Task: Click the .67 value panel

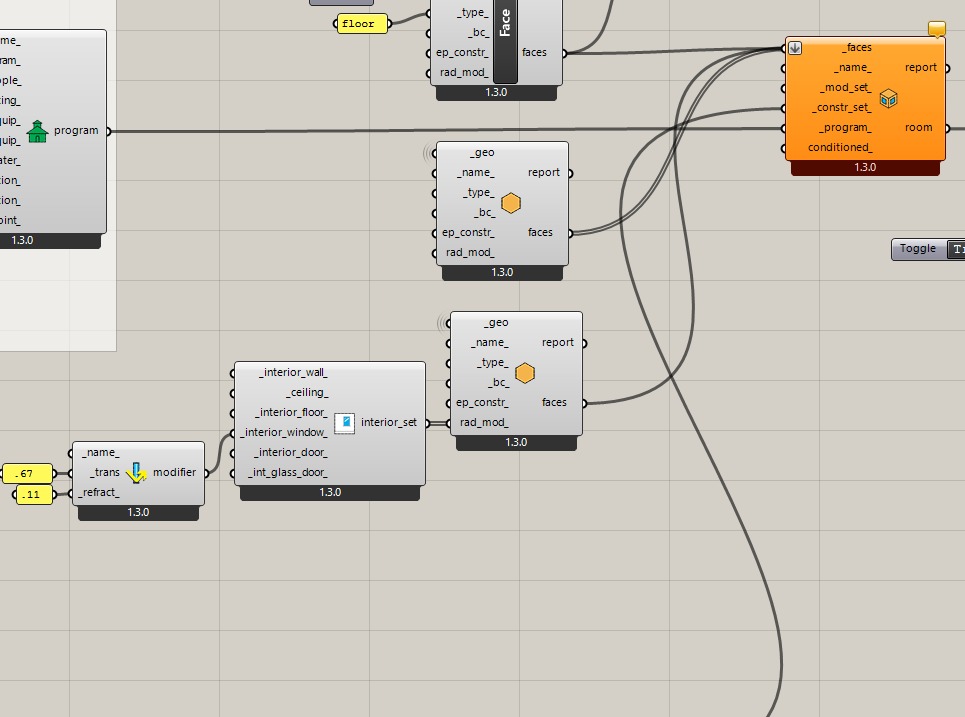Action: click(27, 473)
